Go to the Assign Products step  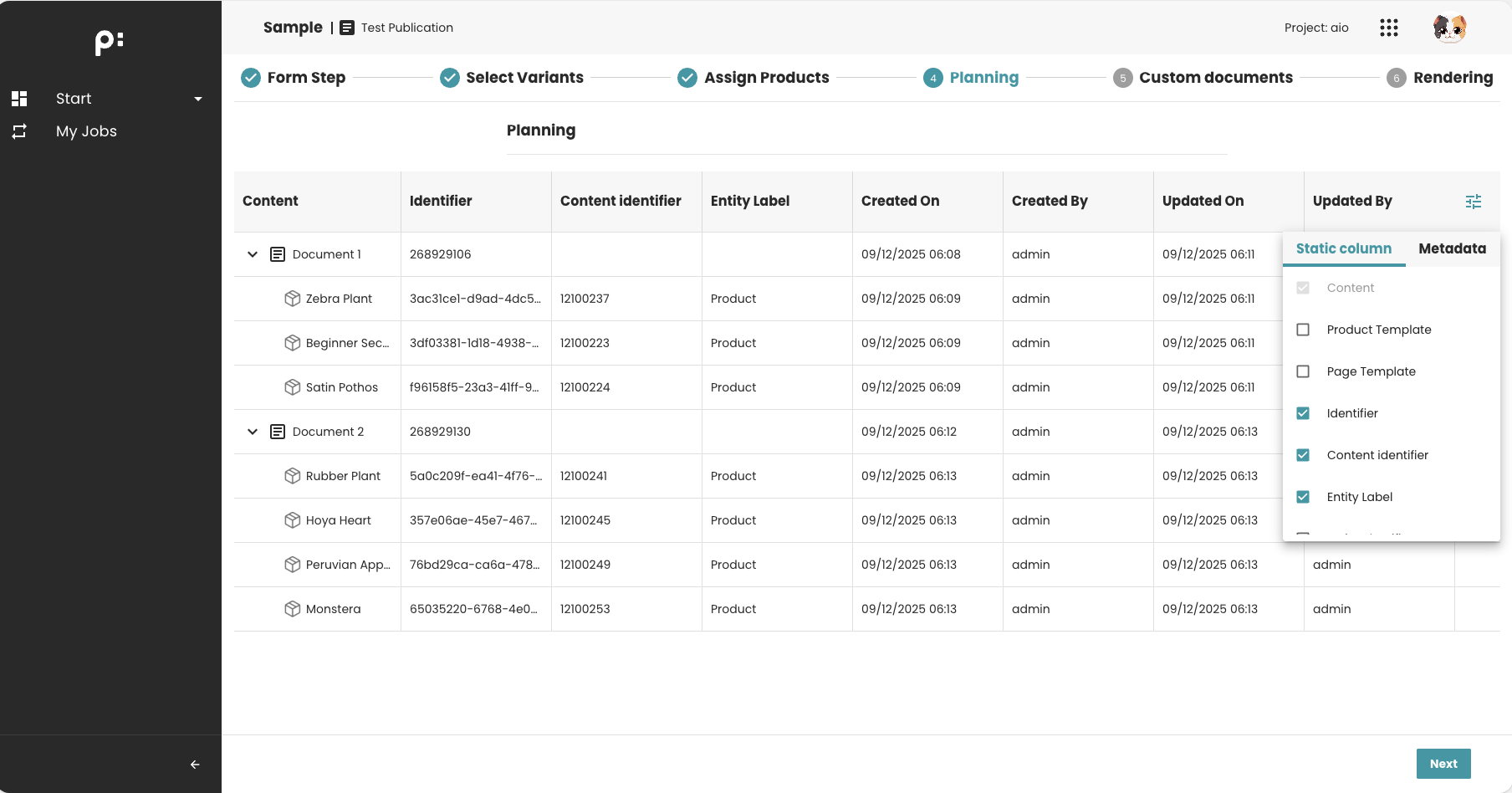(765, 78)
